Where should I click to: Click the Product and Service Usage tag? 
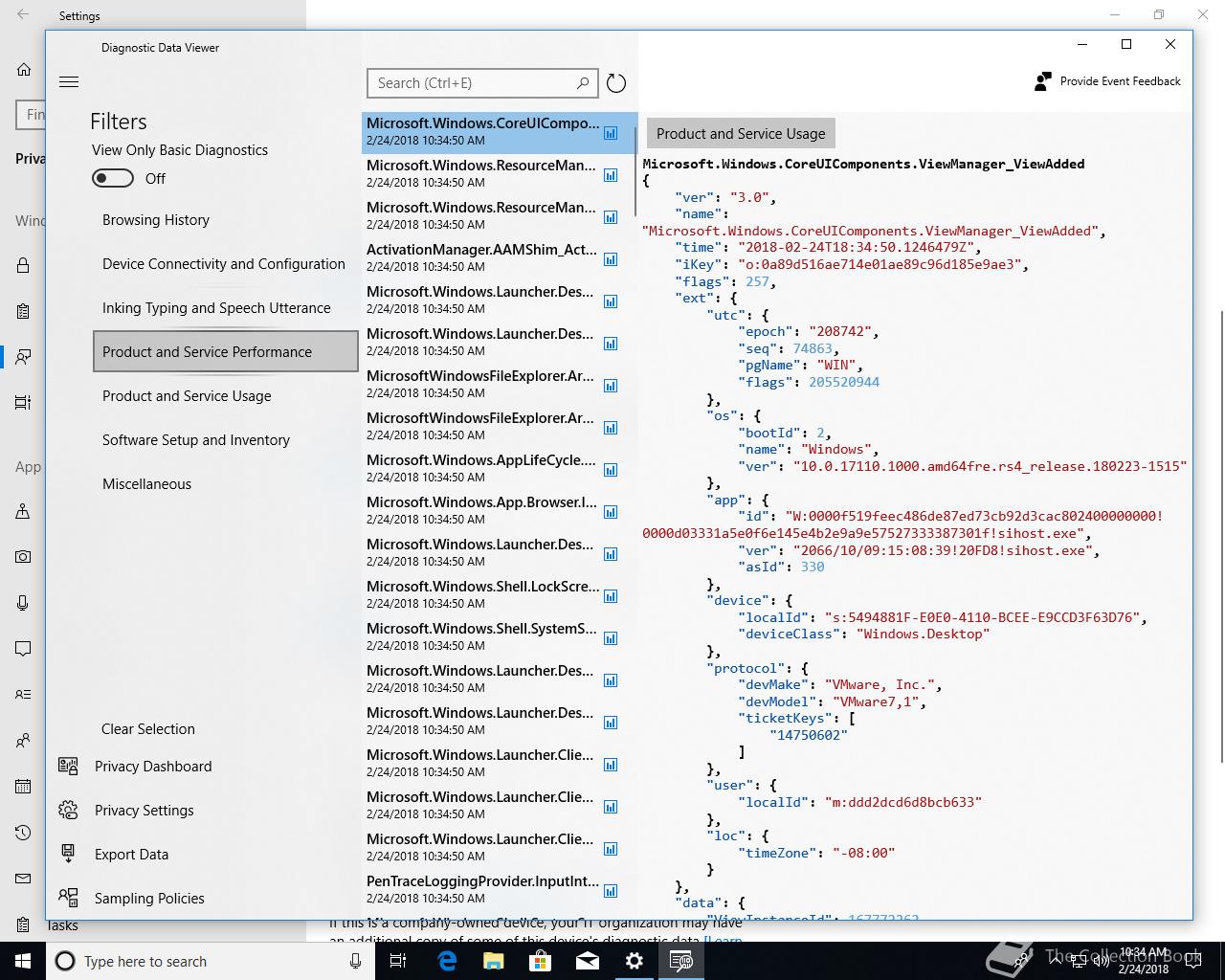pyautogui.click(x=741, y=134)
